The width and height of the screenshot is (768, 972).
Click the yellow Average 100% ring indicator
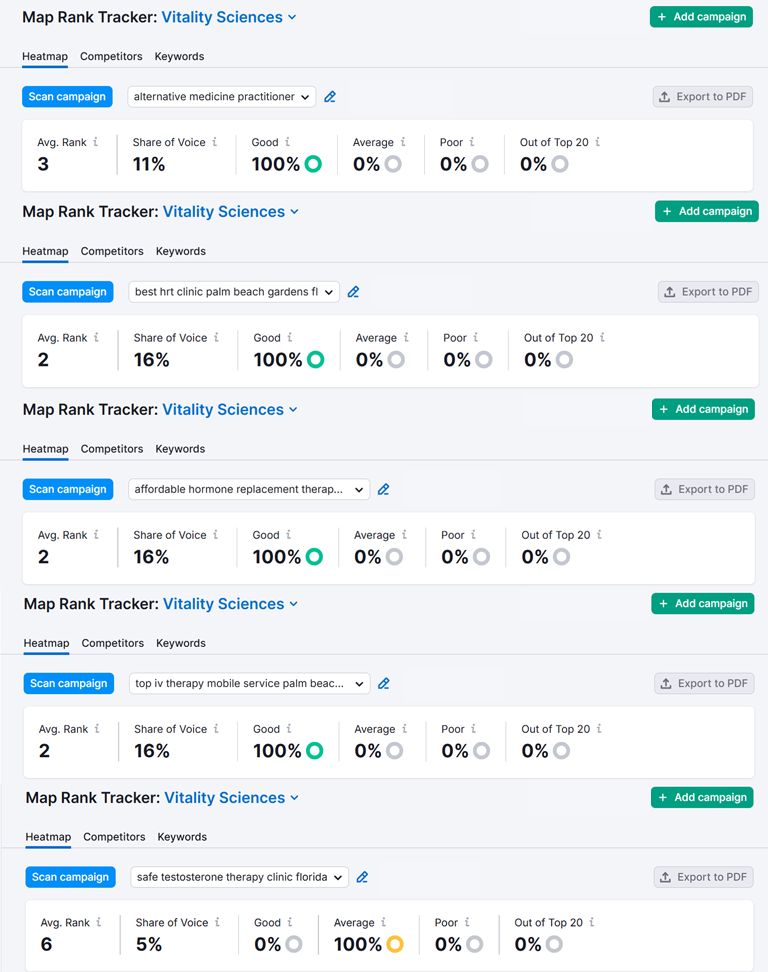[x=394, y=944]
